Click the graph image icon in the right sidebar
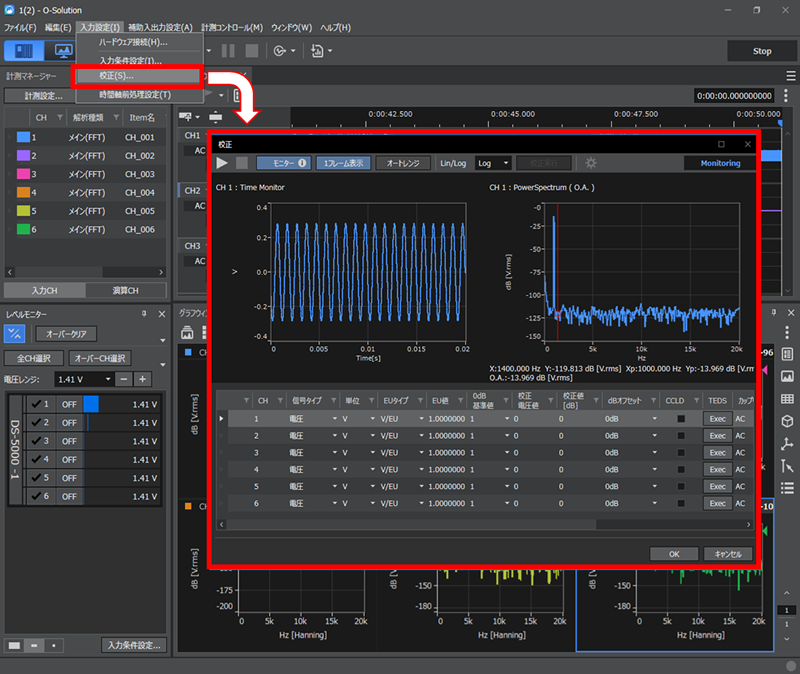The image size is (800, 674). pyautogui.click(x=787, y=377)
